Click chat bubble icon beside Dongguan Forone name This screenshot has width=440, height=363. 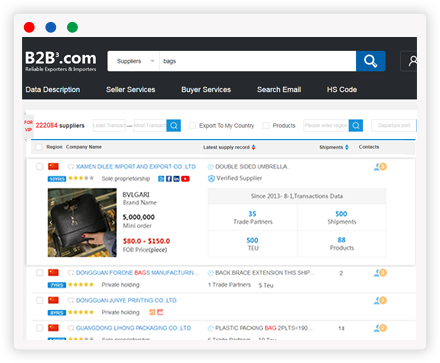point(71,273)
